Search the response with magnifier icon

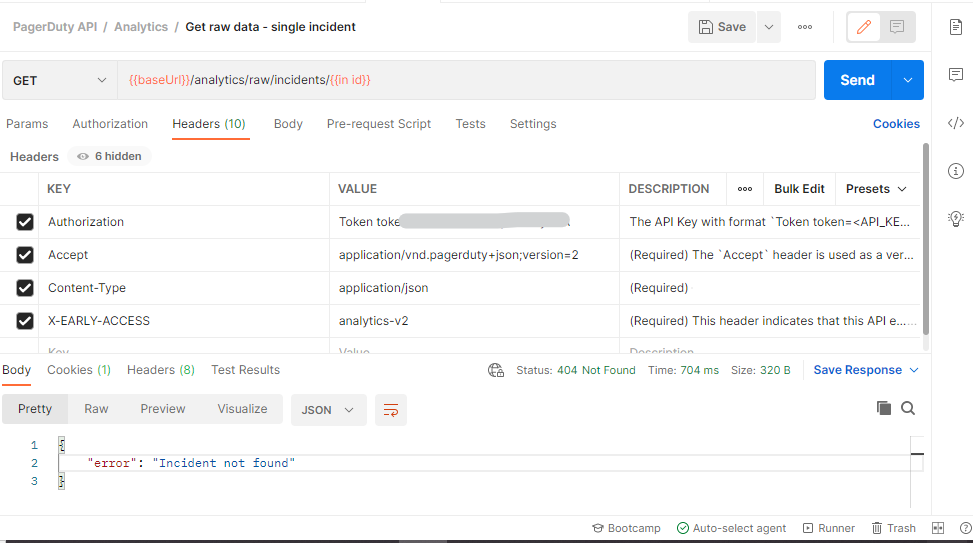tap(908, 408)
